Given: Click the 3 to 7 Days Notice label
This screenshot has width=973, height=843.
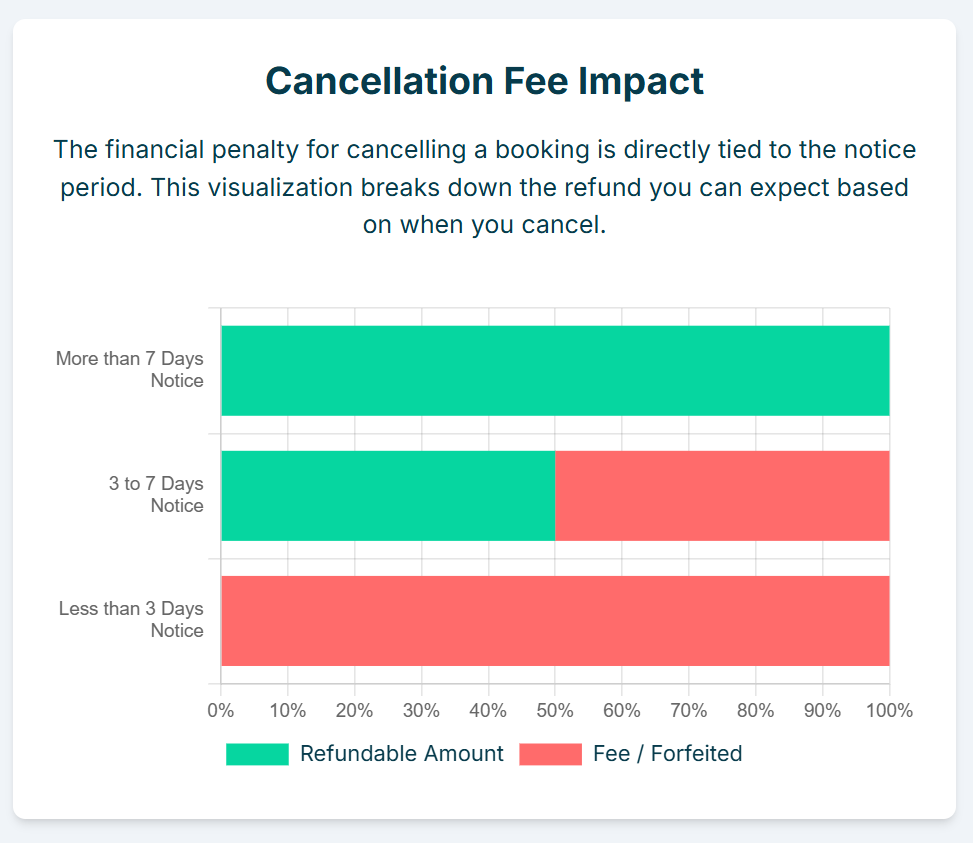Looking at the screenshot, I should pyautogui.click(x=156, y=494).
